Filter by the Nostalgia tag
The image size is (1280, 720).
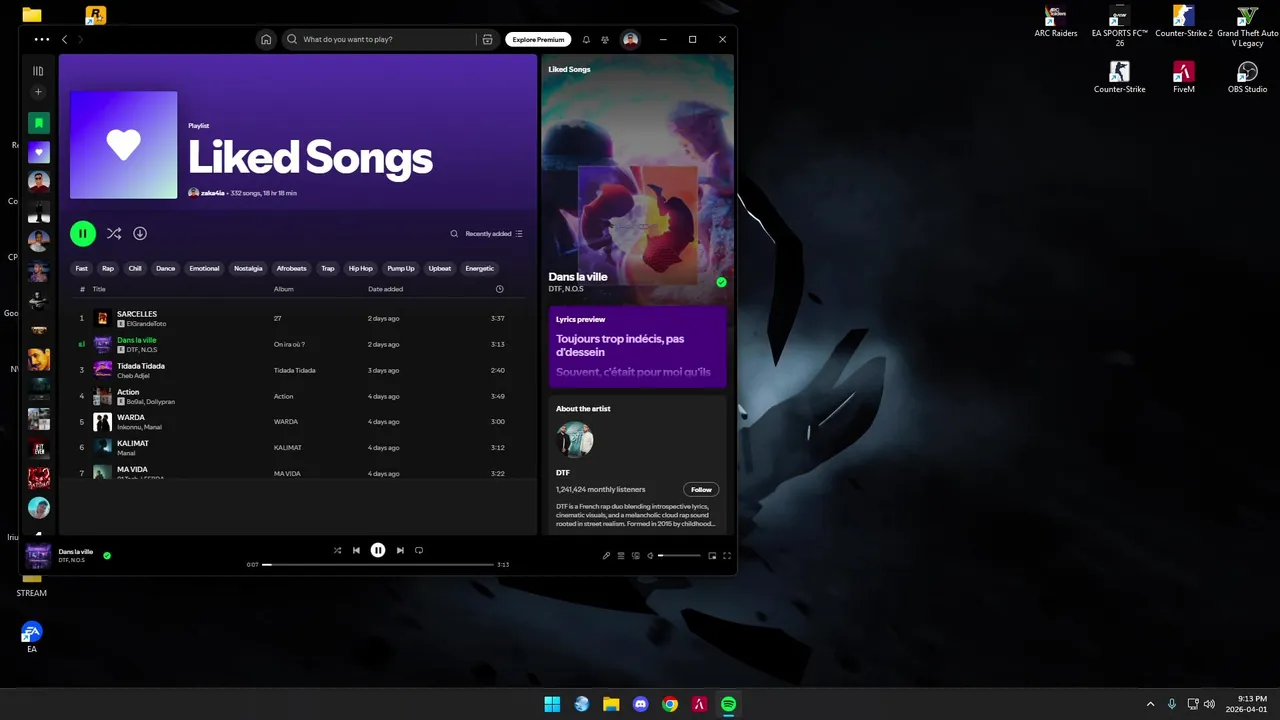[248, 268]
